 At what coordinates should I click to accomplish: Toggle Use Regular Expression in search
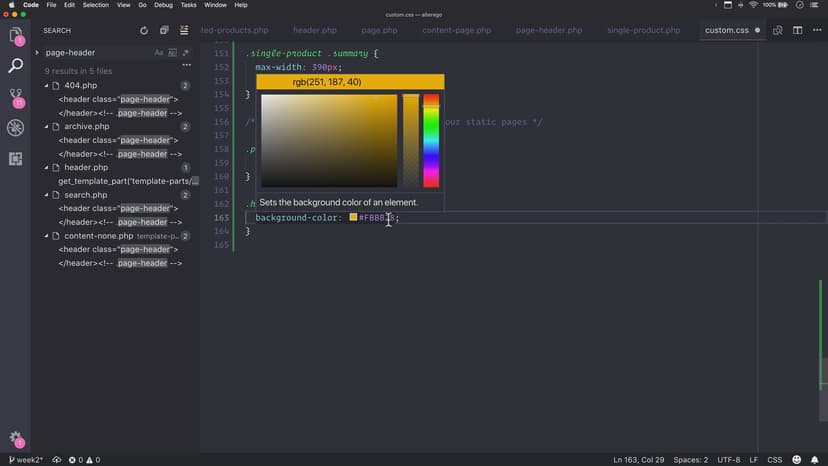tap(187, 52)
